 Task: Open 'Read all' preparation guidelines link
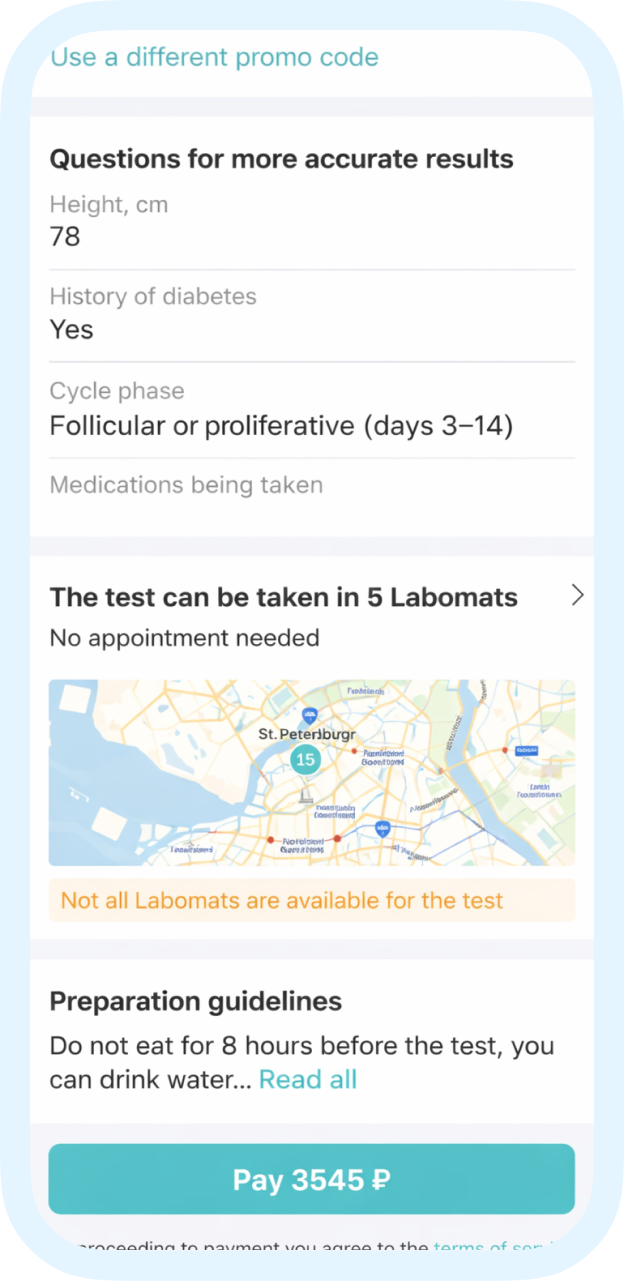pos(307,1079)
